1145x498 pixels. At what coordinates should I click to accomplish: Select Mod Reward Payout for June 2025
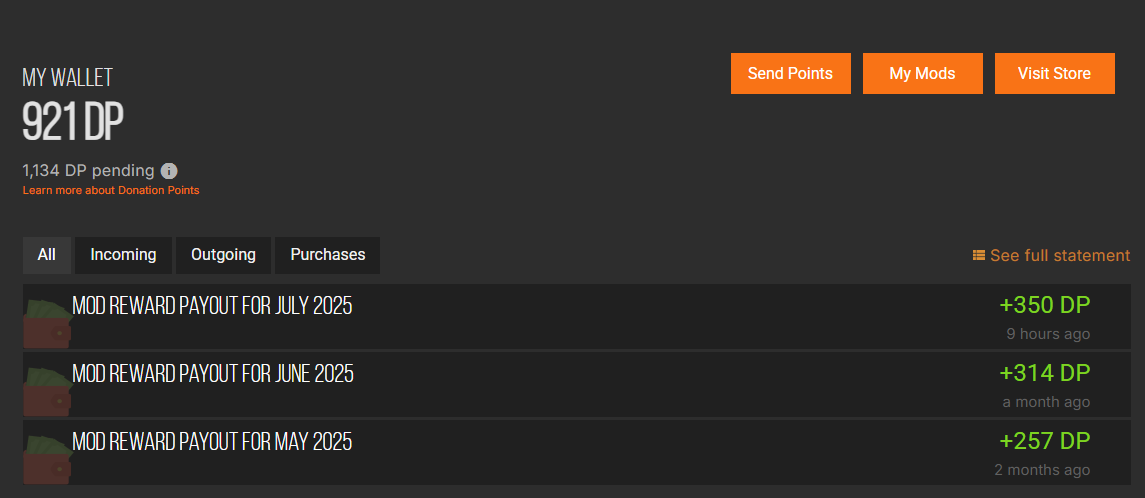(213, 374)
